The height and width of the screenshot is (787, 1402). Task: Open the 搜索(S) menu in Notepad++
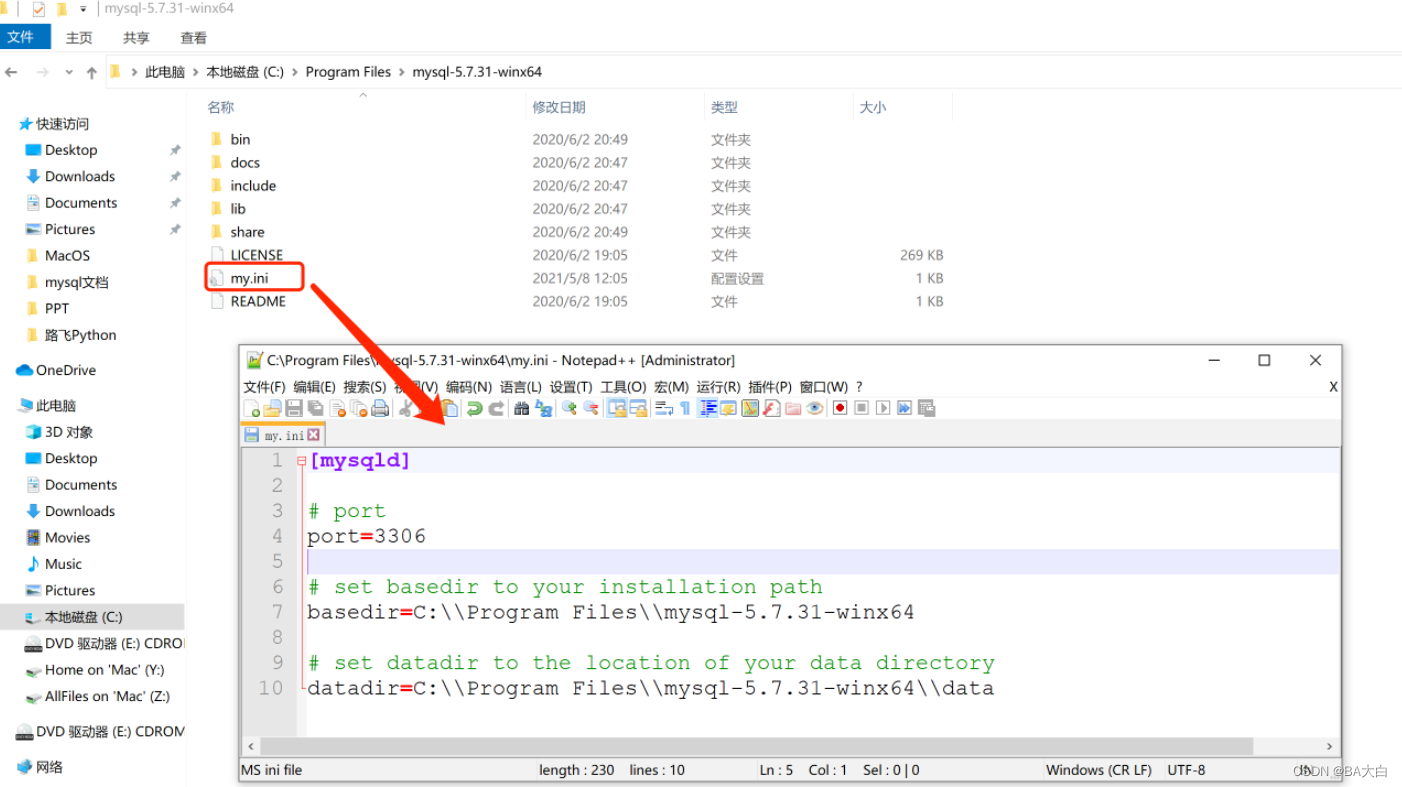coord(364,387)
